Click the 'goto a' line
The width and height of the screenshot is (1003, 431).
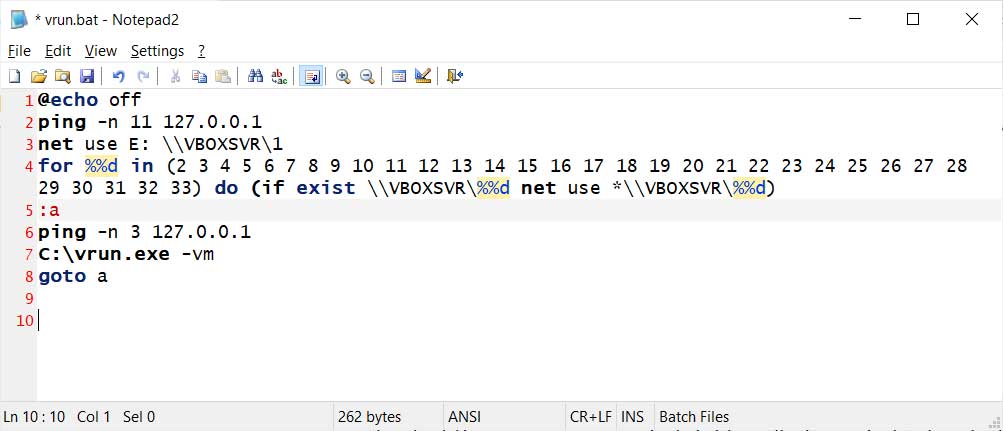click(73, 276)
